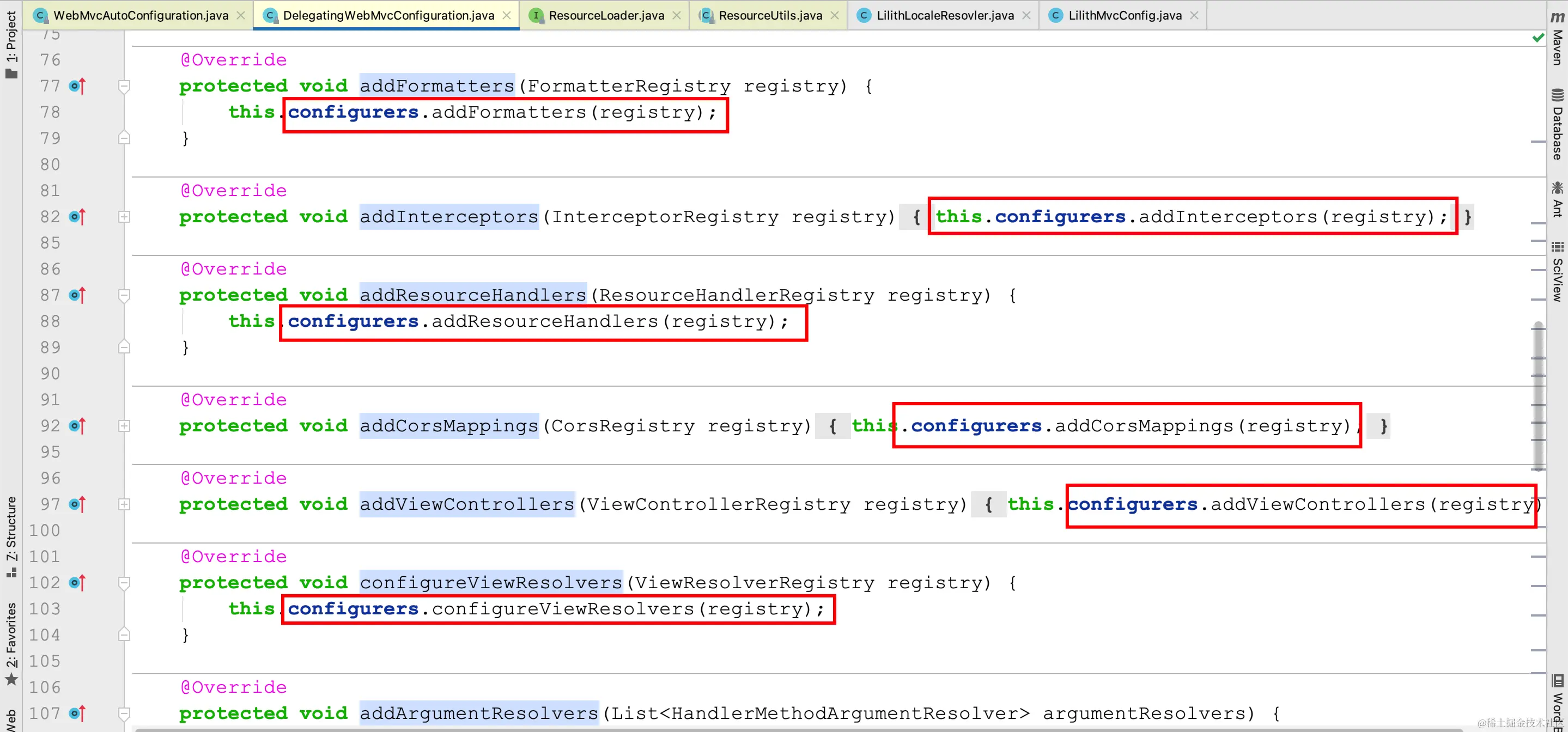Click override gutter icon on line 102
The width and height of the screenshot is (1568, 732).
tap(77, 583)
